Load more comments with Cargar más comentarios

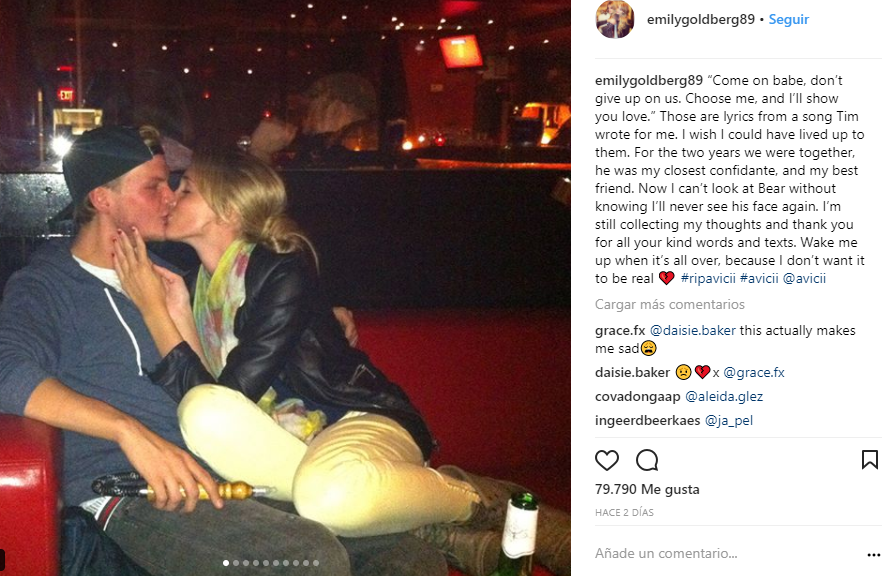coord(669,304)
